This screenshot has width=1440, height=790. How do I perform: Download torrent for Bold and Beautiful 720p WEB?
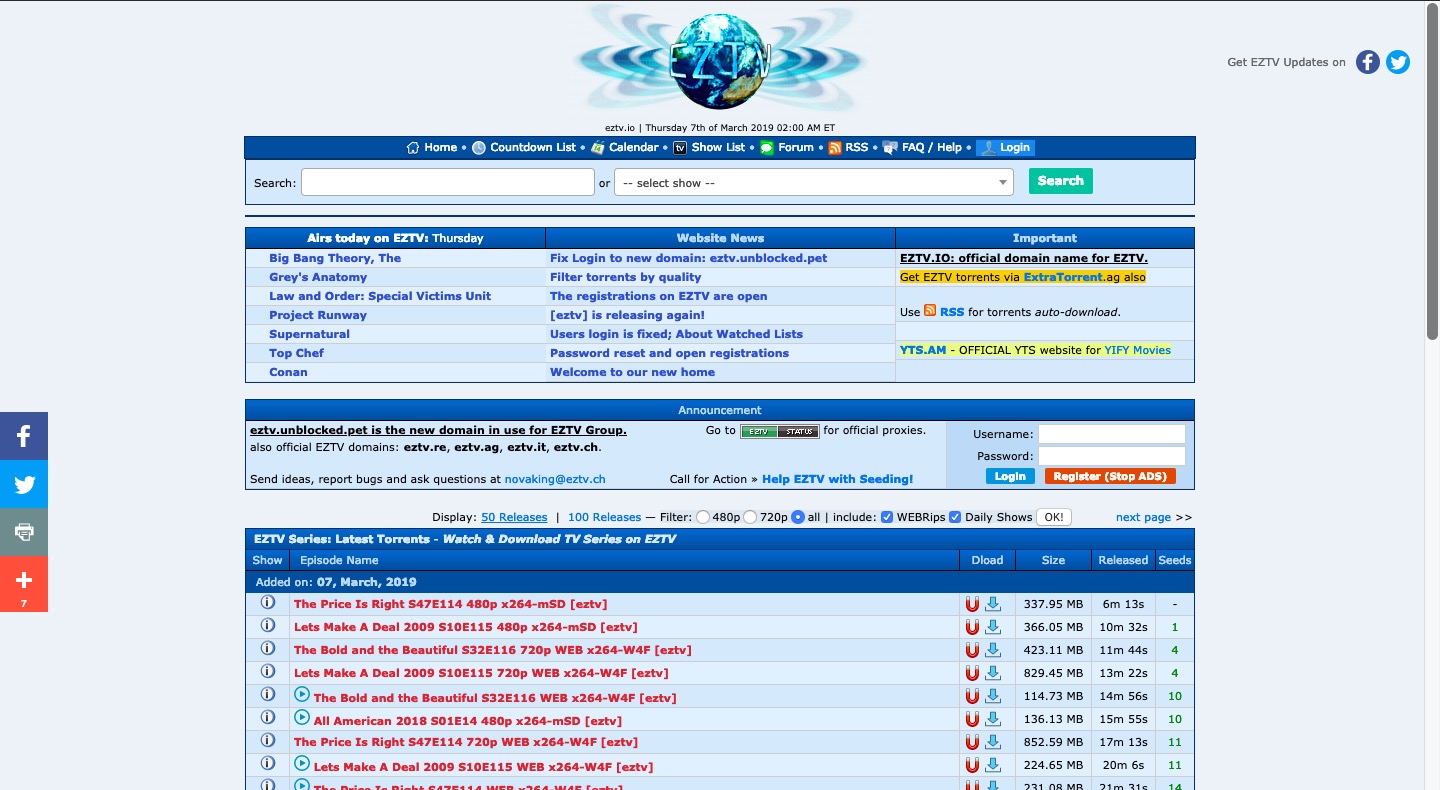(993, 650)
